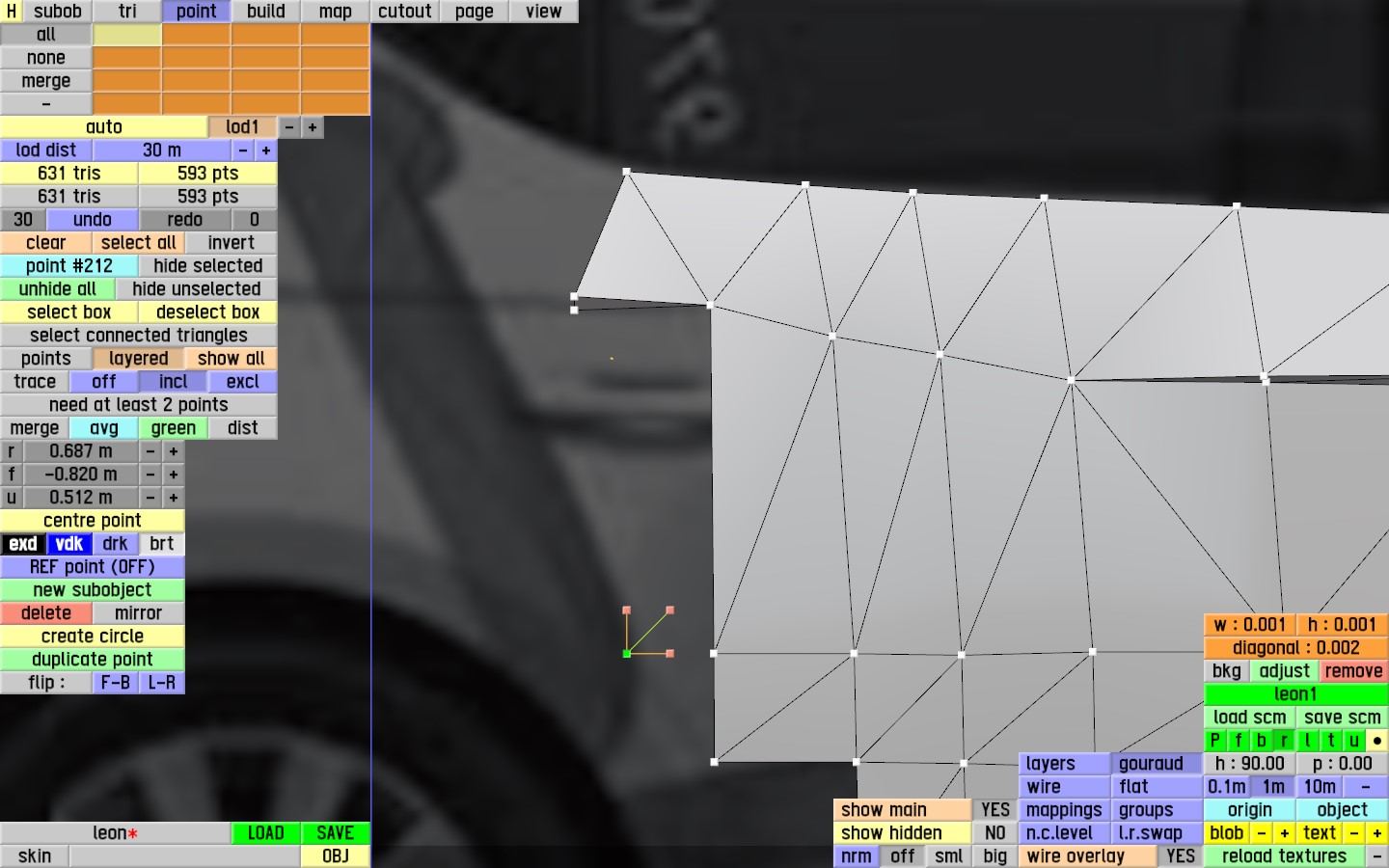This screenshot has height=868, width=1389.
Task: Select the brt background brightness
Action: (x=162, y=544)
